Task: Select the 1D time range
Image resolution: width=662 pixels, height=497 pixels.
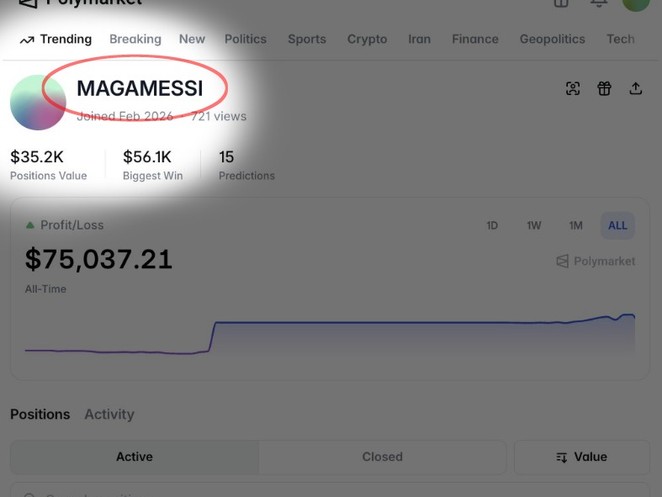Action: pos(492,226)
